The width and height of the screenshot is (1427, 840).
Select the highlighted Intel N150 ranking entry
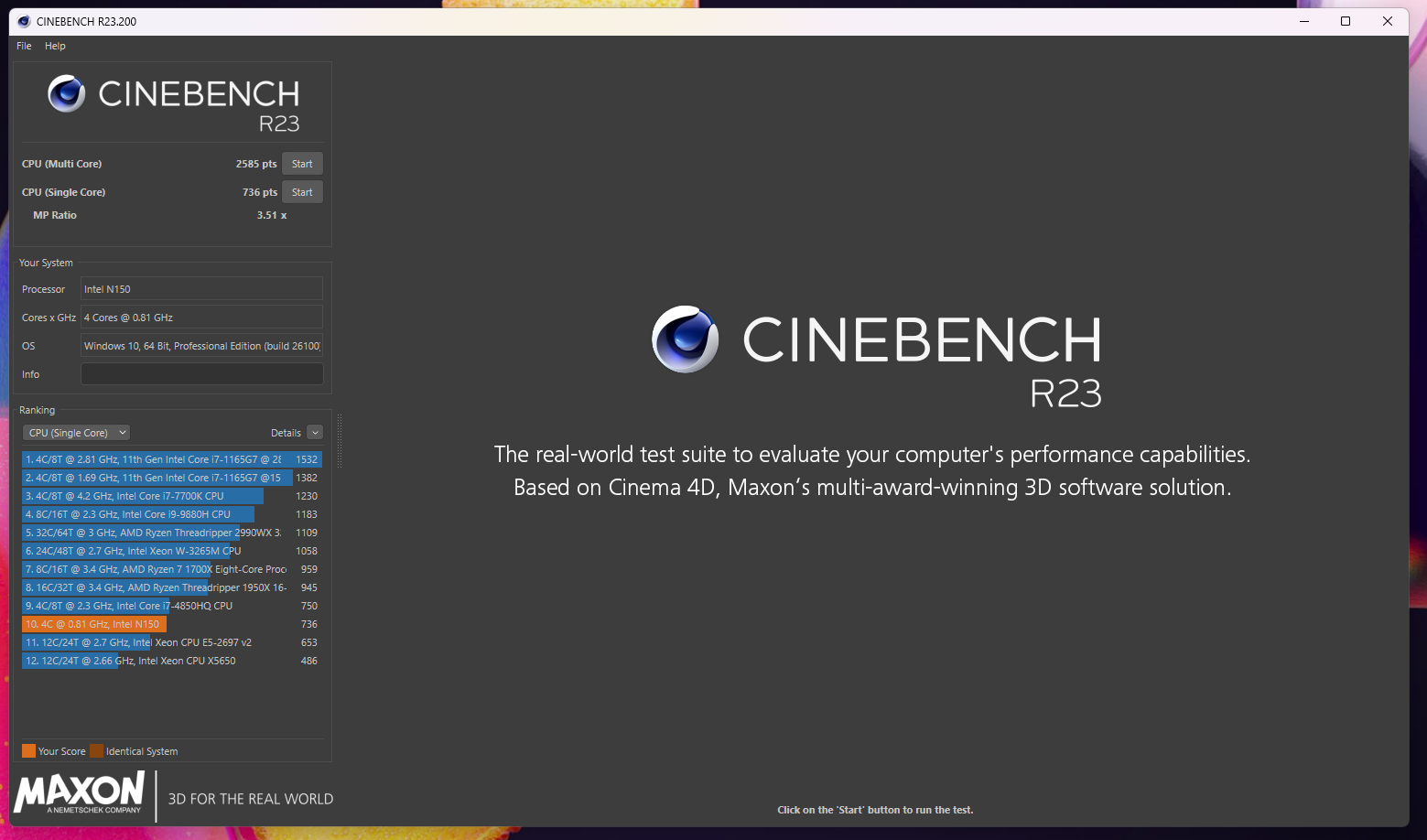tap(171, 624)
